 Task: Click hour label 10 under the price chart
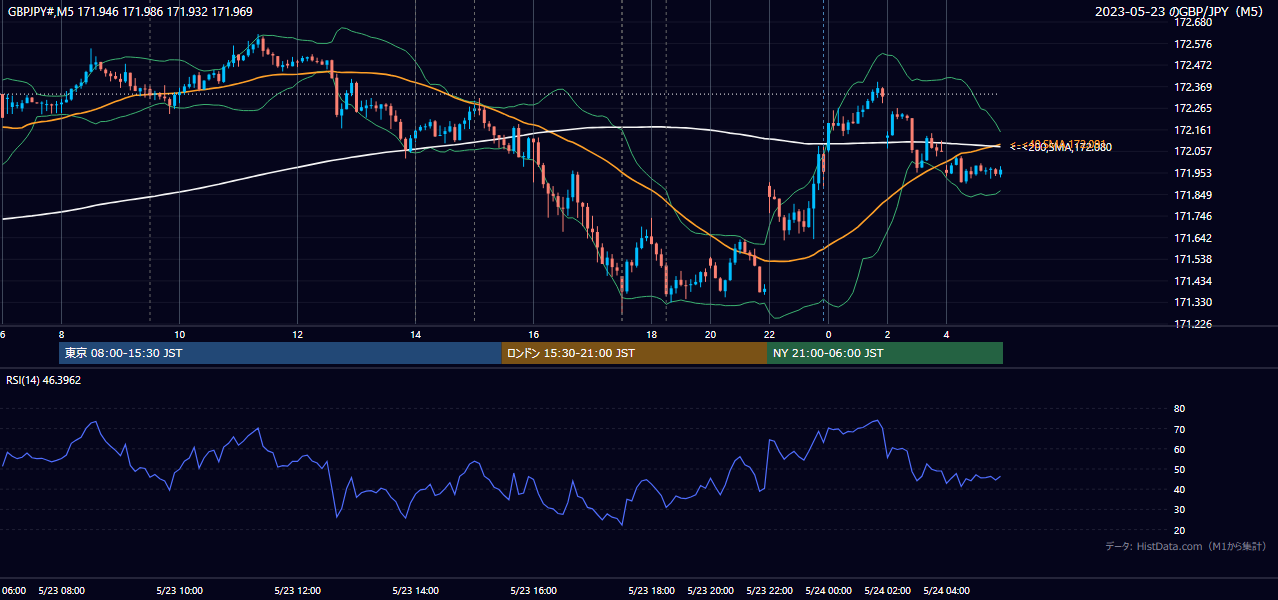[x=179, y=334]
